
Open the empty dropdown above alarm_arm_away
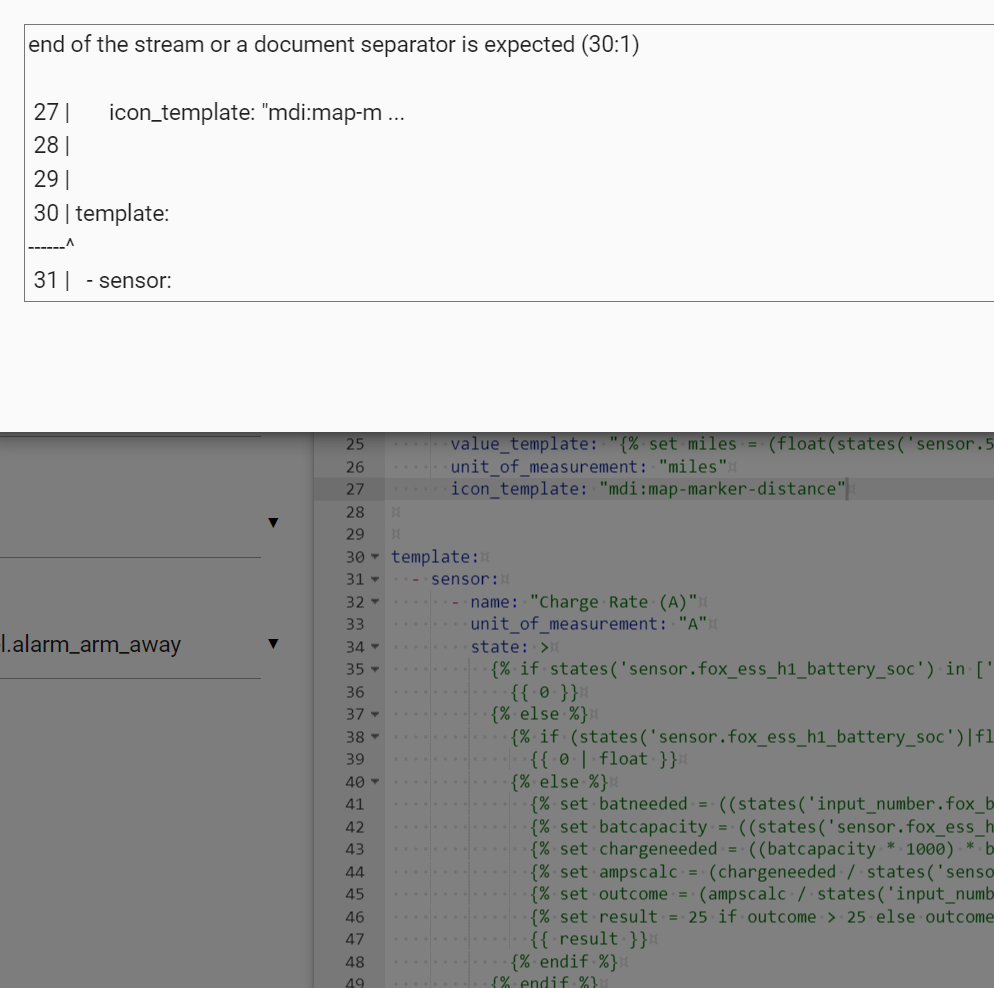(273, 522)
